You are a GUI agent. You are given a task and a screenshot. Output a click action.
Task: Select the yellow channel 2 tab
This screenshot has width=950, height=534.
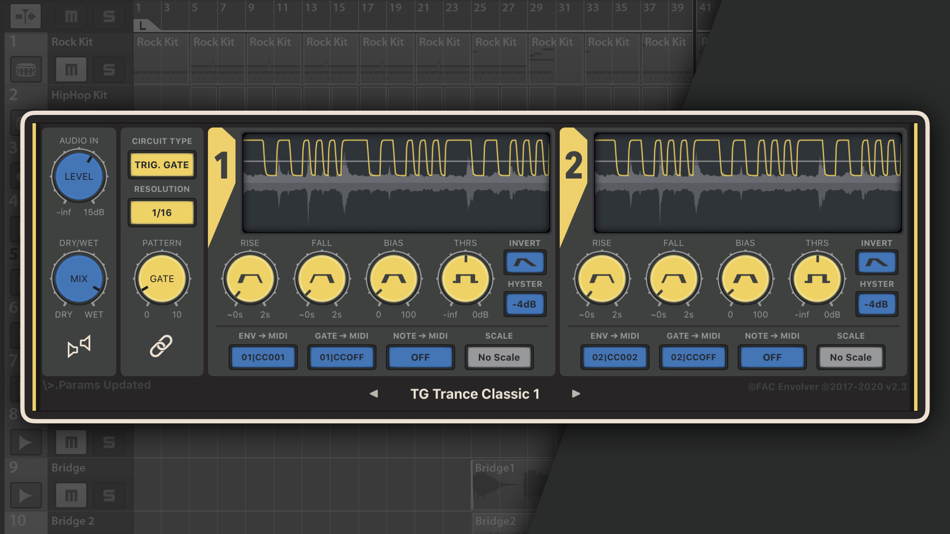coord(573,176)
